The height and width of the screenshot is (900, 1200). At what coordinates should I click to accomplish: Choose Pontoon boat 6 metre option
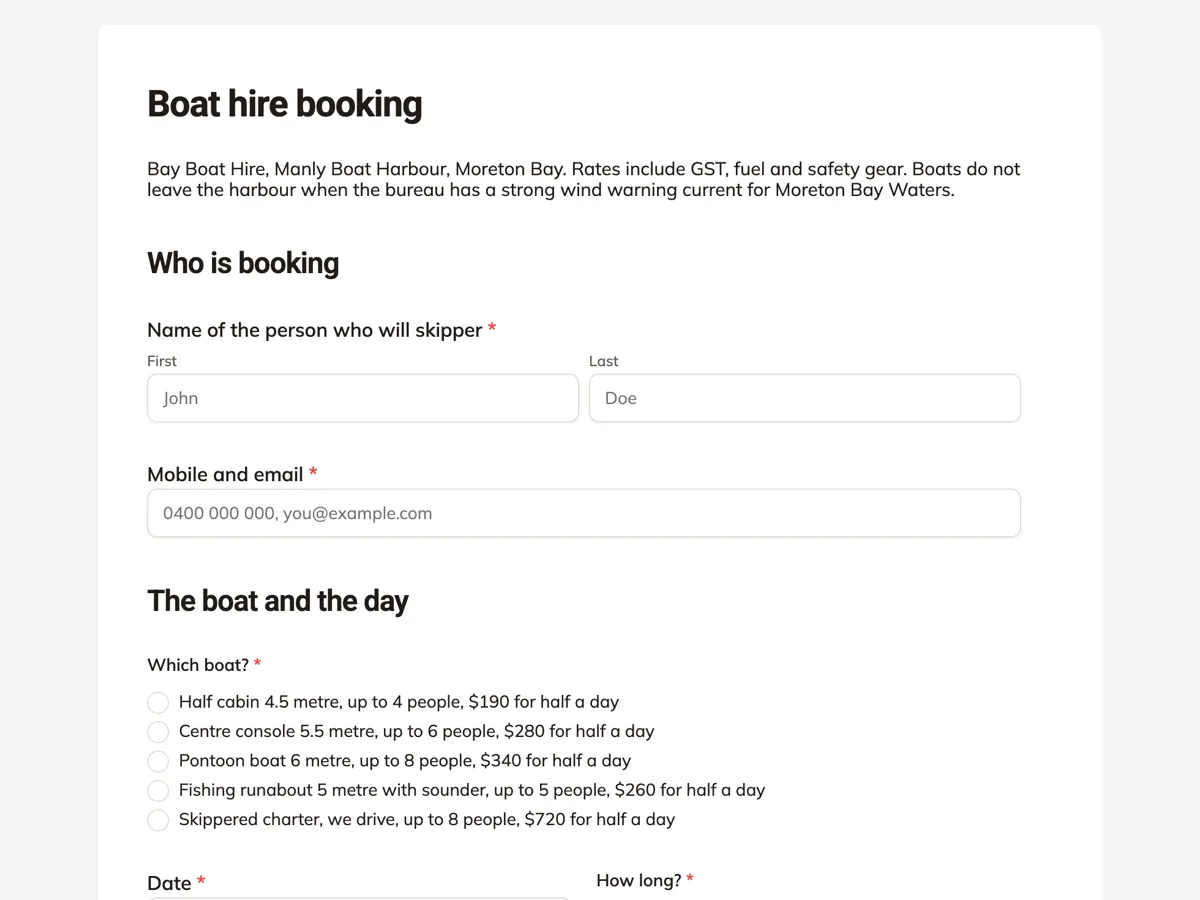tap(158, 761)
